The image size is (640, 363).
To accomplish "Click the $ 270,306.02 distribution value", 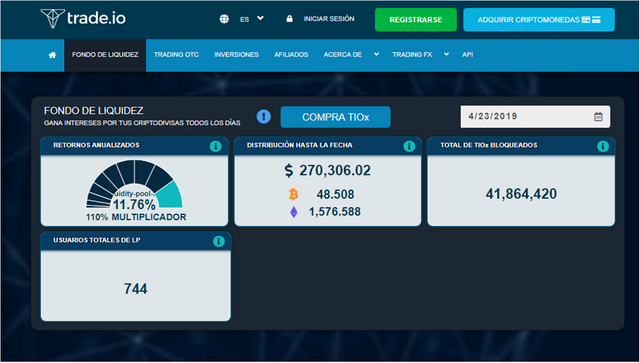I will click(327, 170).
